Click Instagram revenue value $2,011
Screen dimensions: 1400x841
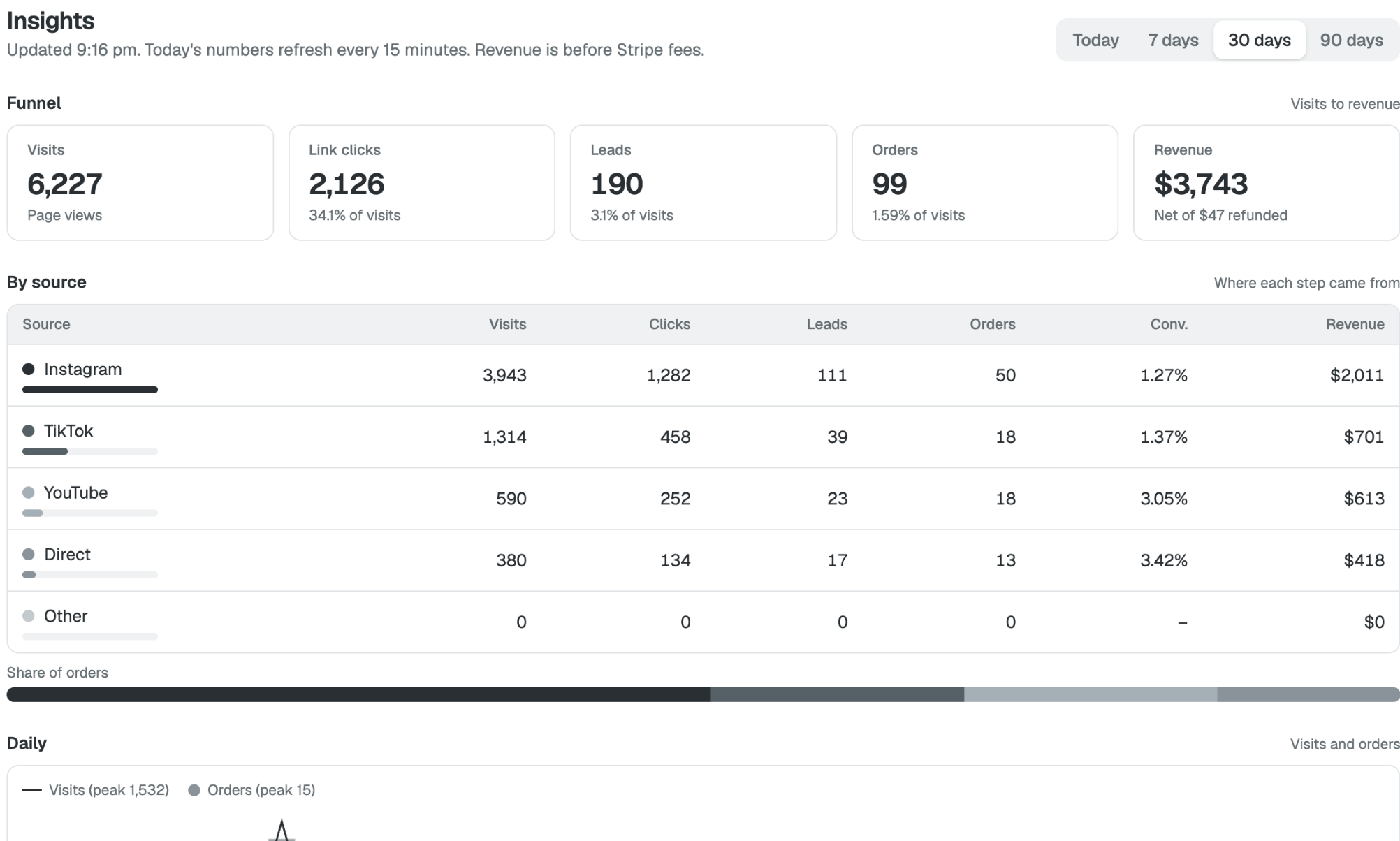click(1357, 375)
